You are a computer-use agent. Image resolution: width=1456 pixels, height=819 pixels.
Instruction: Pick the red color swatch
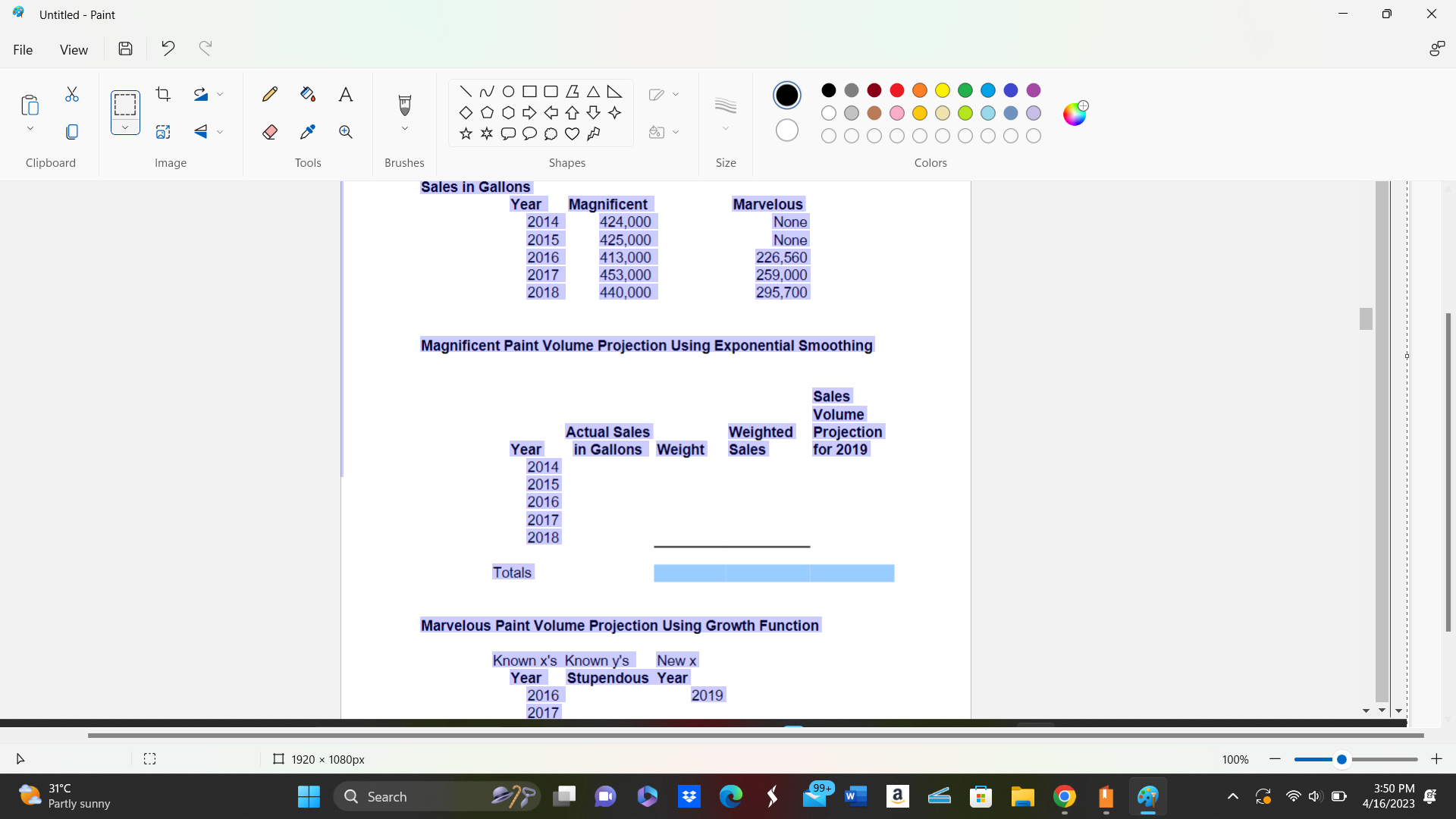click(897, 90)
